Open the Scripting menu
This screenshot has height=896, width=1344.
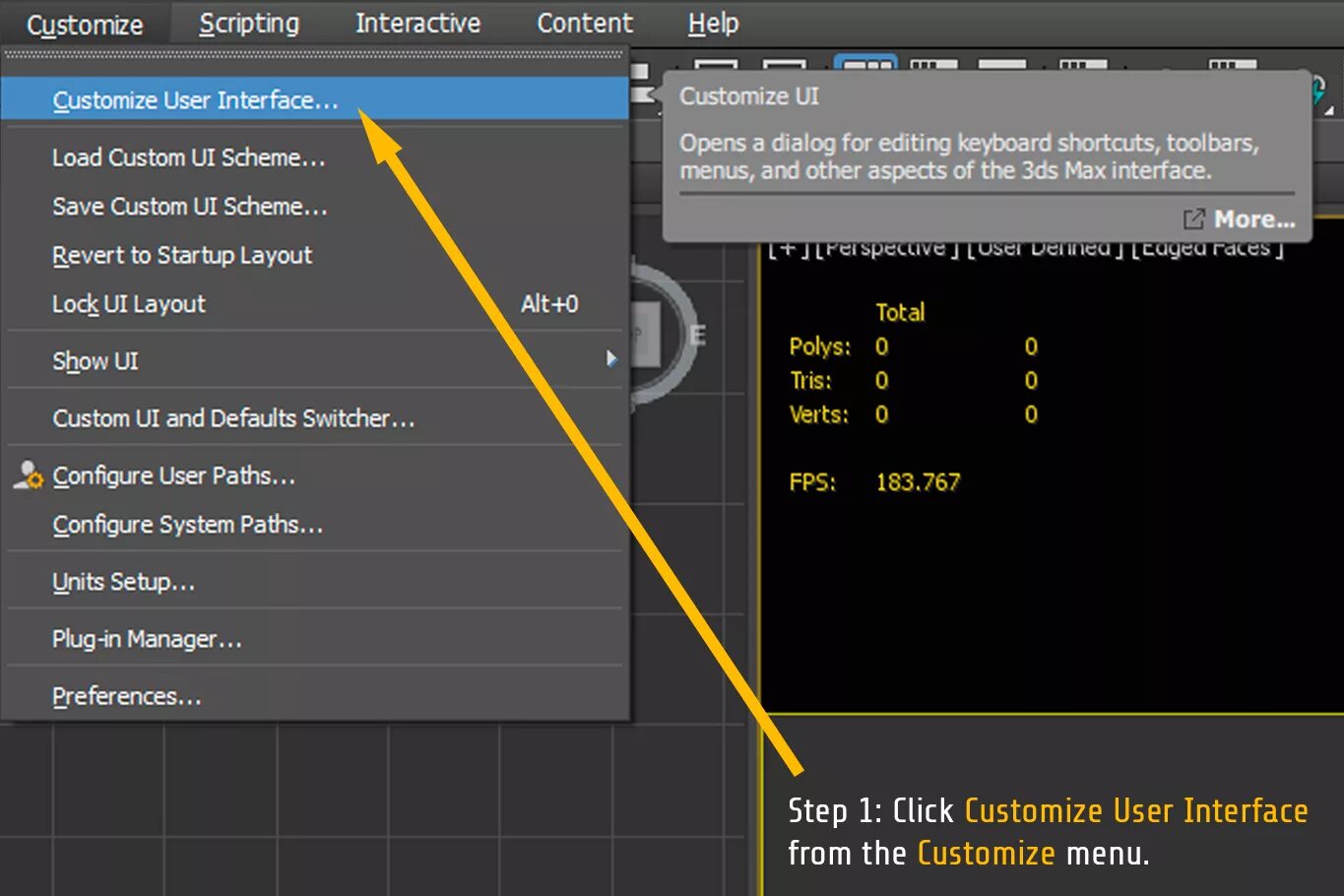click(x=249, y=24)
